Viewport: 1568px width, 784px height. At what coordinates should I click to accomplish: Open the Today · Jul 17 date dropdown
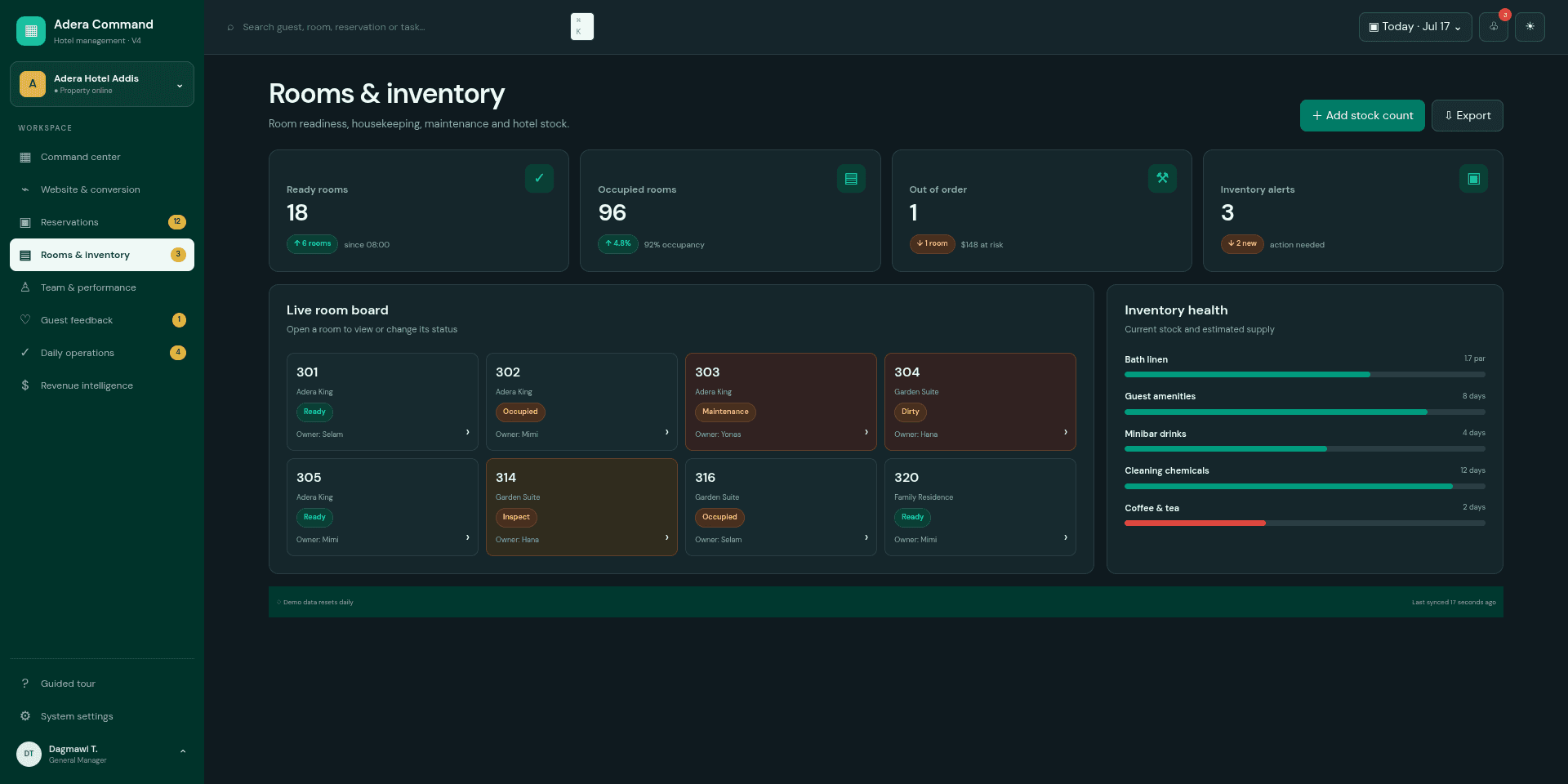(x=1415, y=27)
